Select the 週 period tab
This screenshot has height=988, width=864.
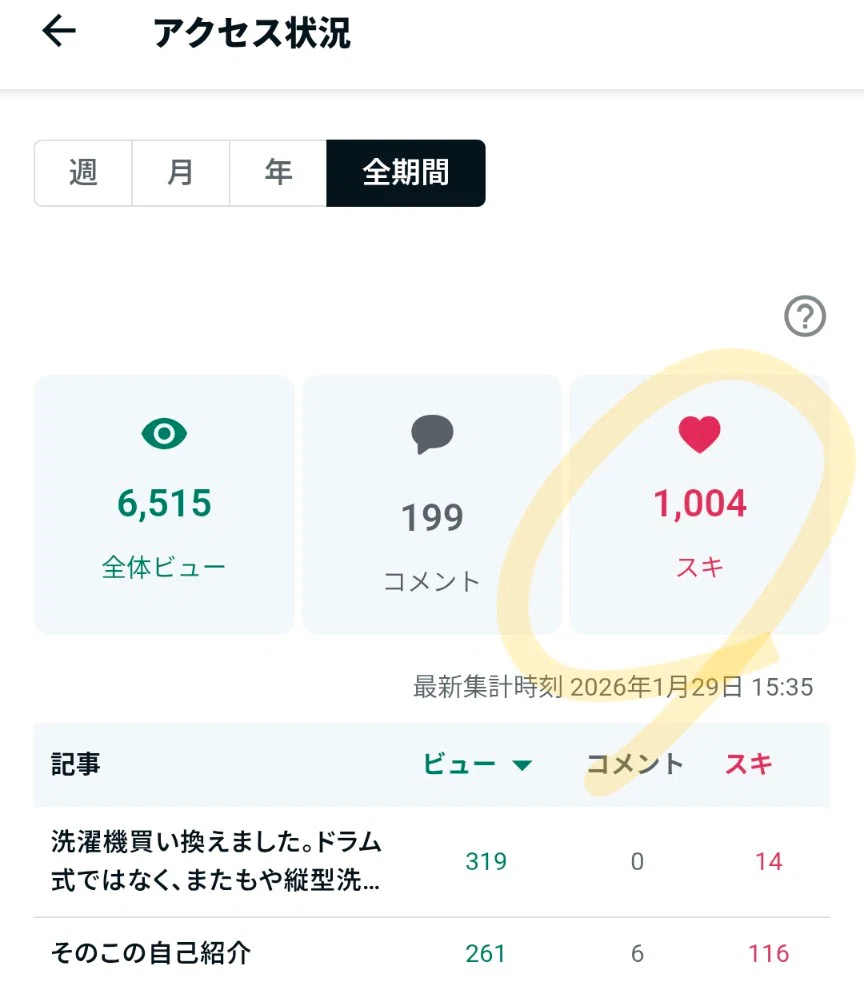click(83, 173)
